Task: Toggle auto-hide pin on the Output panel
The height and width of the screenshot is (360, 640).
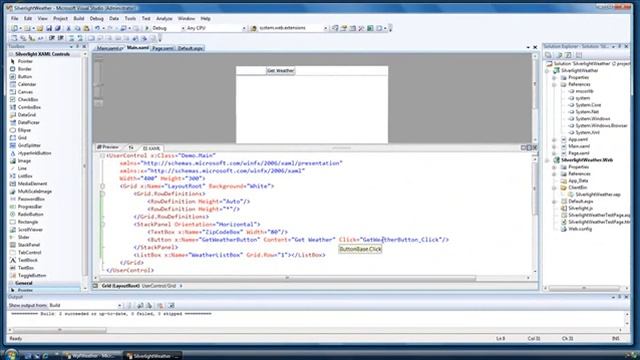Action: click(620, 297)
